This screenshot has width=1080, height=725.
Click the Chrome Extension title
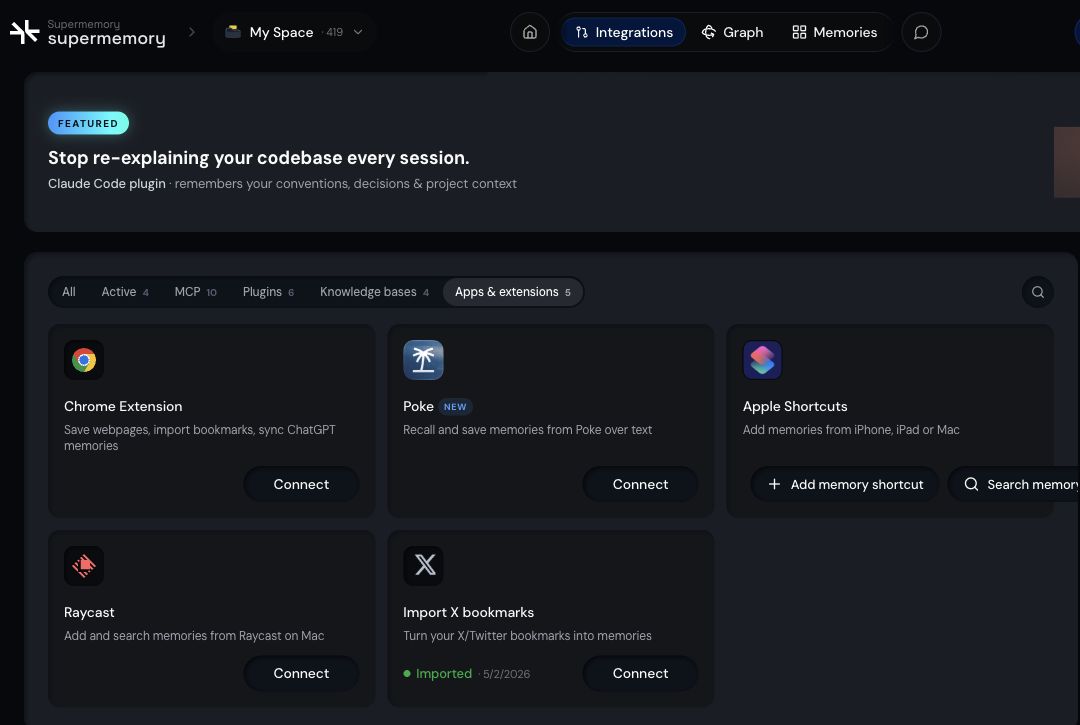click(123, 406)
